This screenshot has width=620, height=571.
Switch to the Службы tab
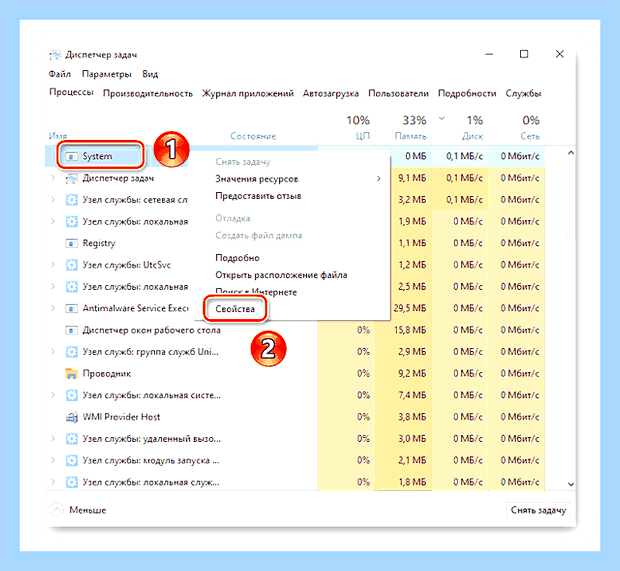523,94
